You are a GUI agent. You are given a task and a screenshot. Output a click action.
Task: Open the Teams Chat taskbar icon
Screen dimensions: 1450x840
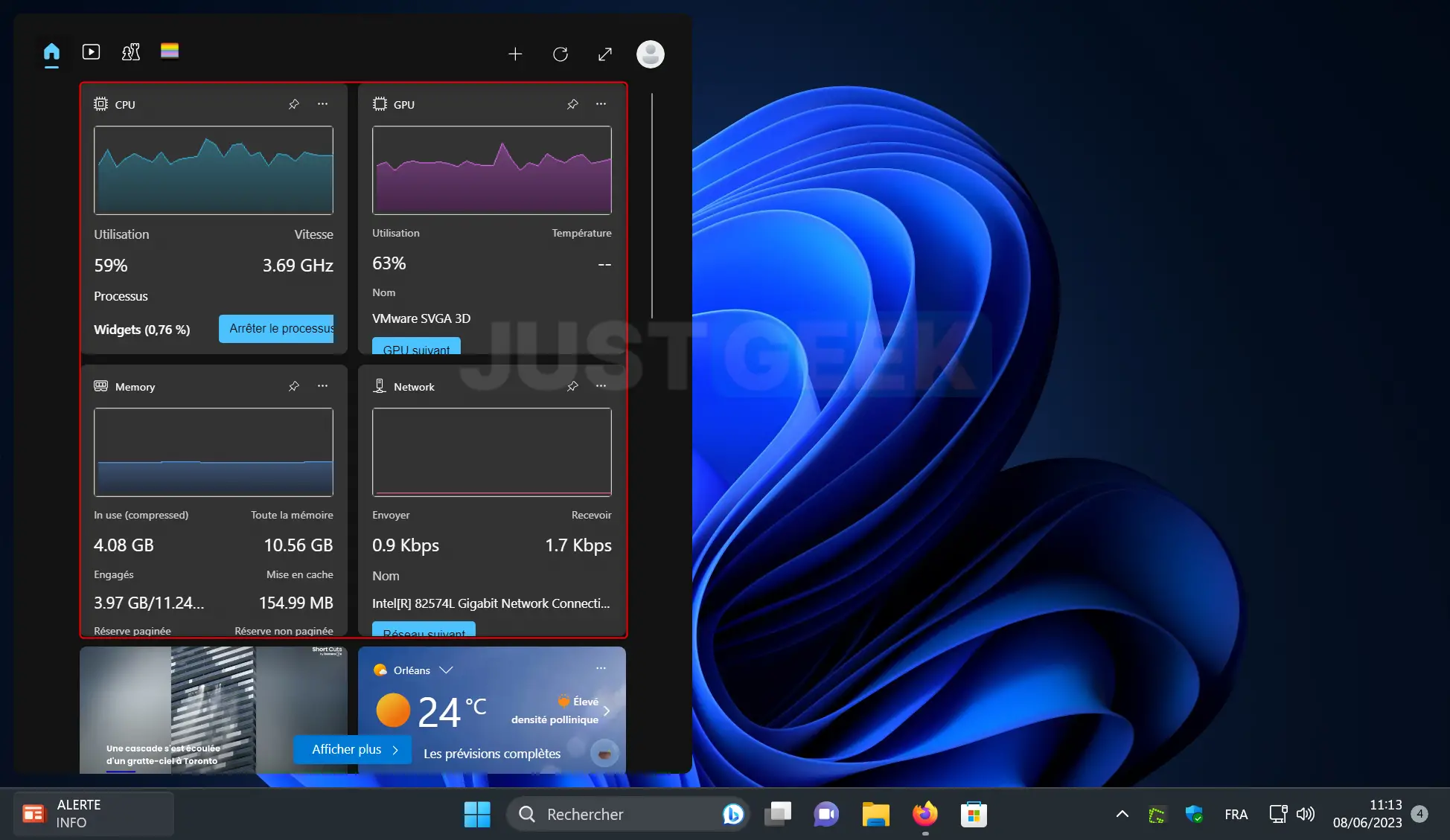(826, 814)
